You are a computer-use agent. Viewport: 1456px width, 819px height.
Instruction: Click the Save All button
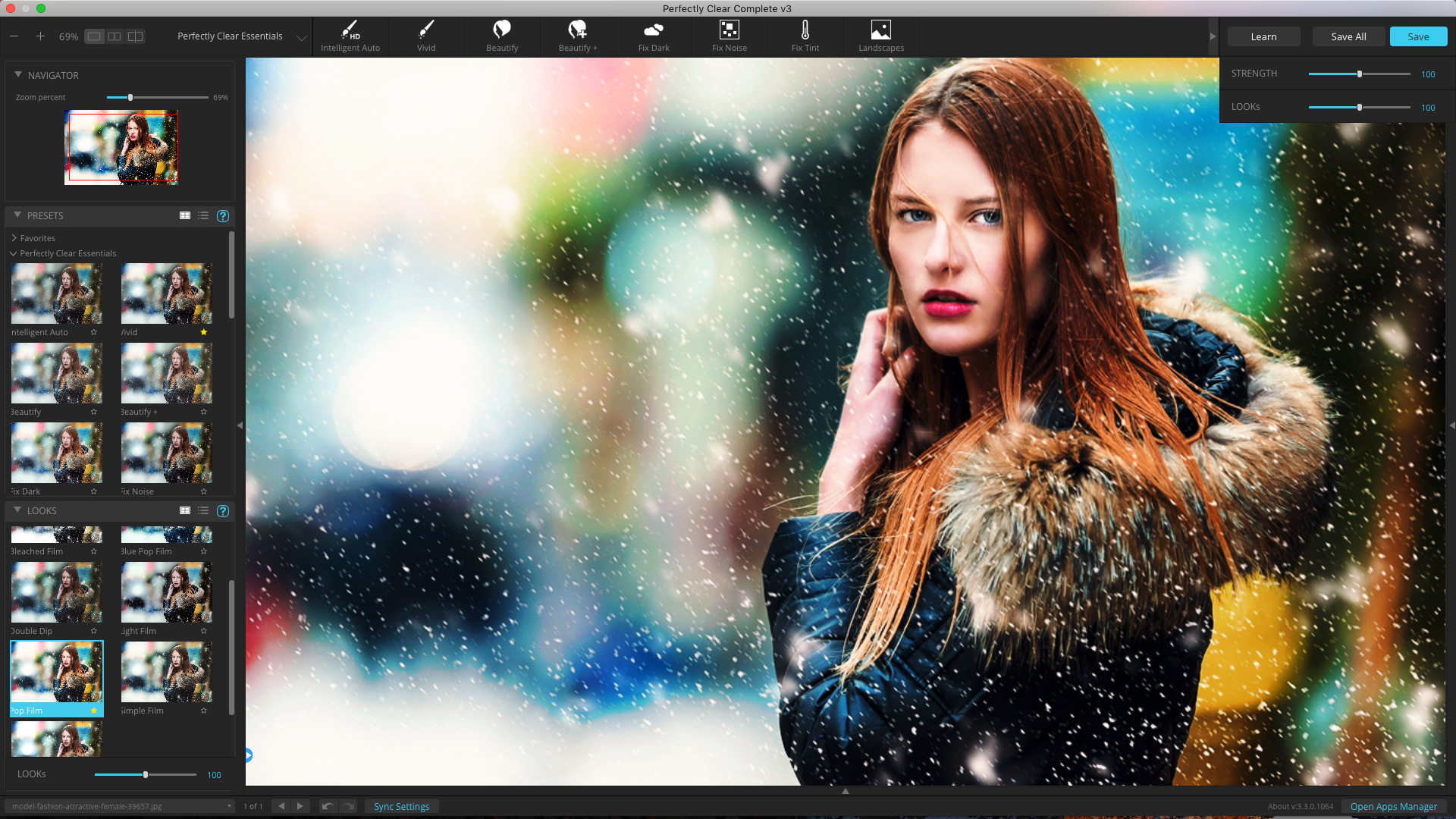coord(1348,36)
